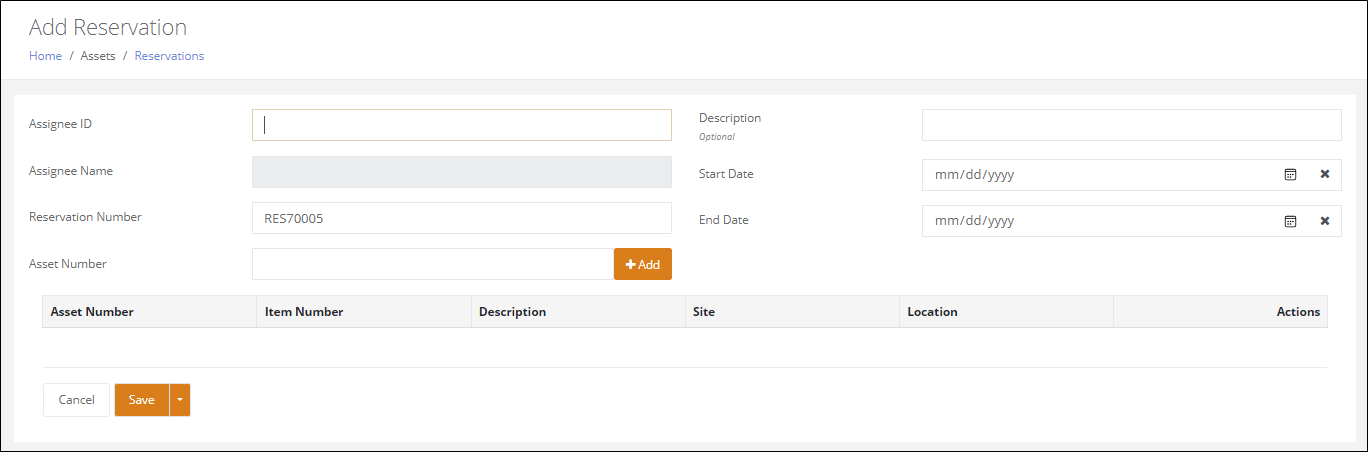Open the Start Date calendar picker icon
Viewport: 1368px width, 452px height.
(x=1290, y=174)
